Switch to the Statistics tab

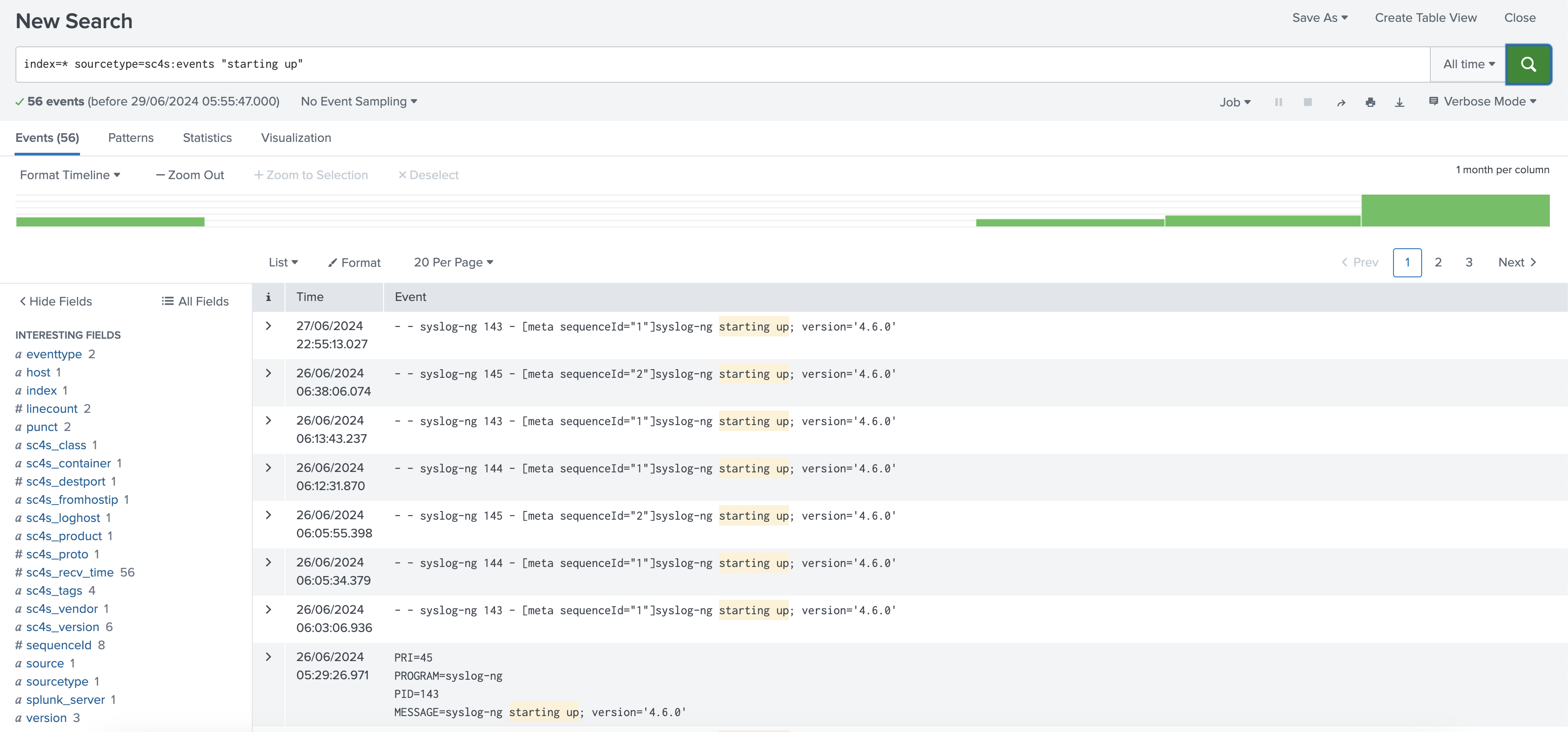(207, 138)
